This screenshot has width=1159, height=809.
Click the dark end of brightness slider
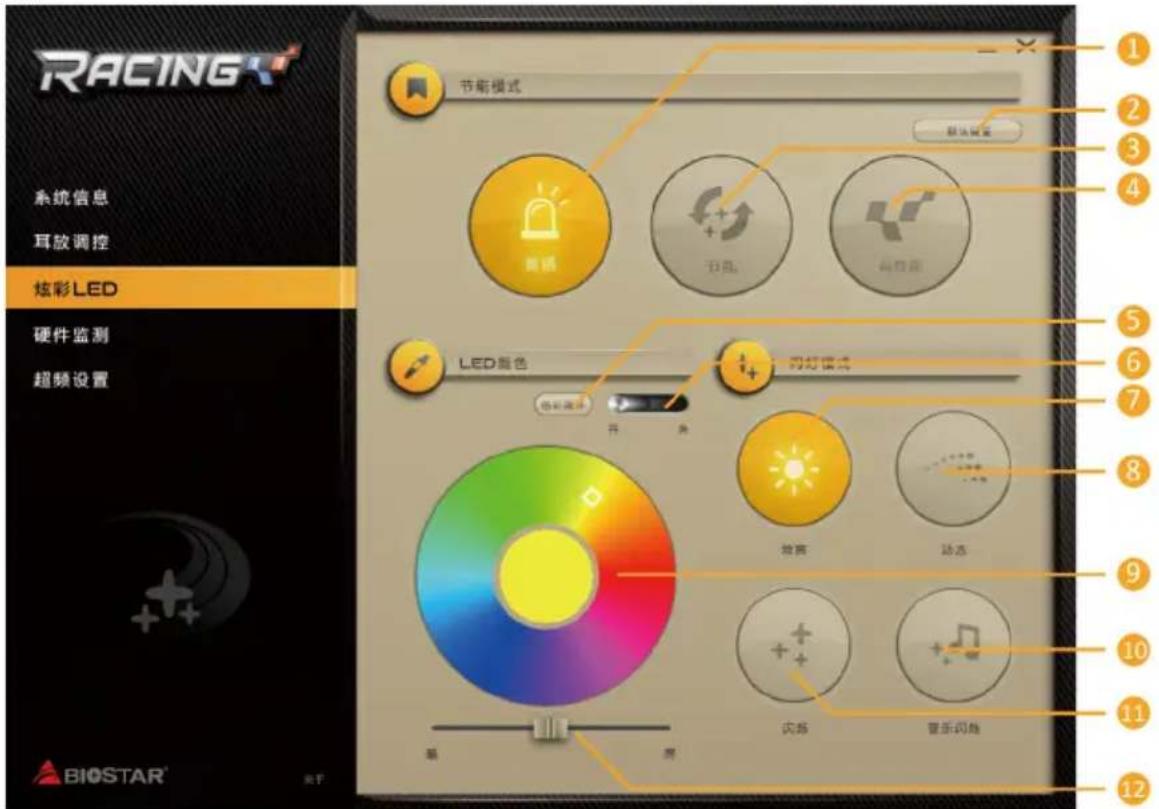432,754
